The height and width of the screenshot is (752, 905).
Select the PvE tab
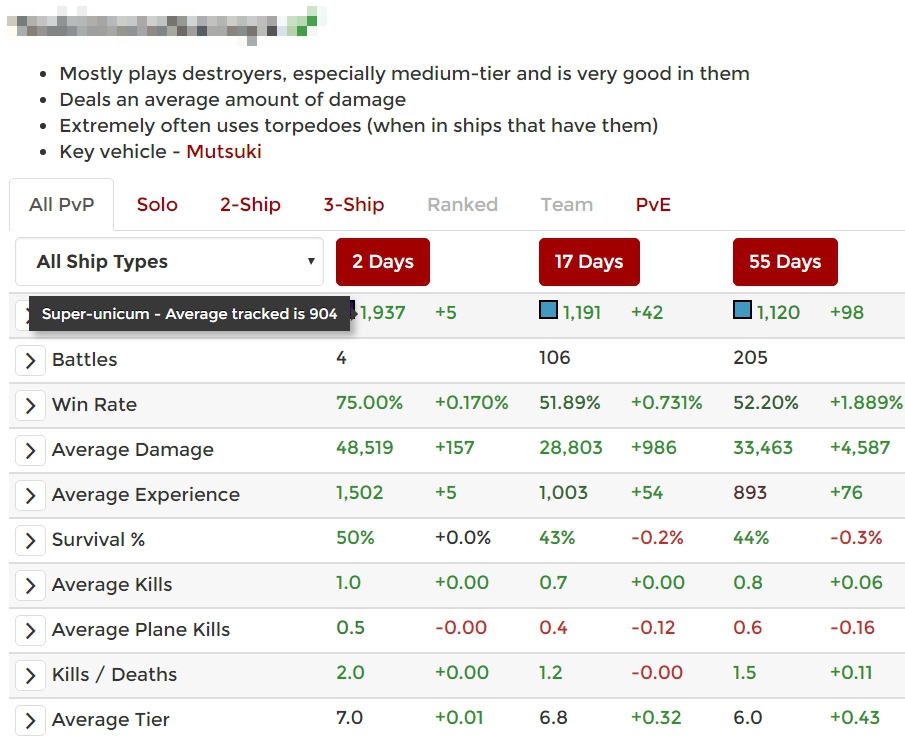click(x=653, y=205)
